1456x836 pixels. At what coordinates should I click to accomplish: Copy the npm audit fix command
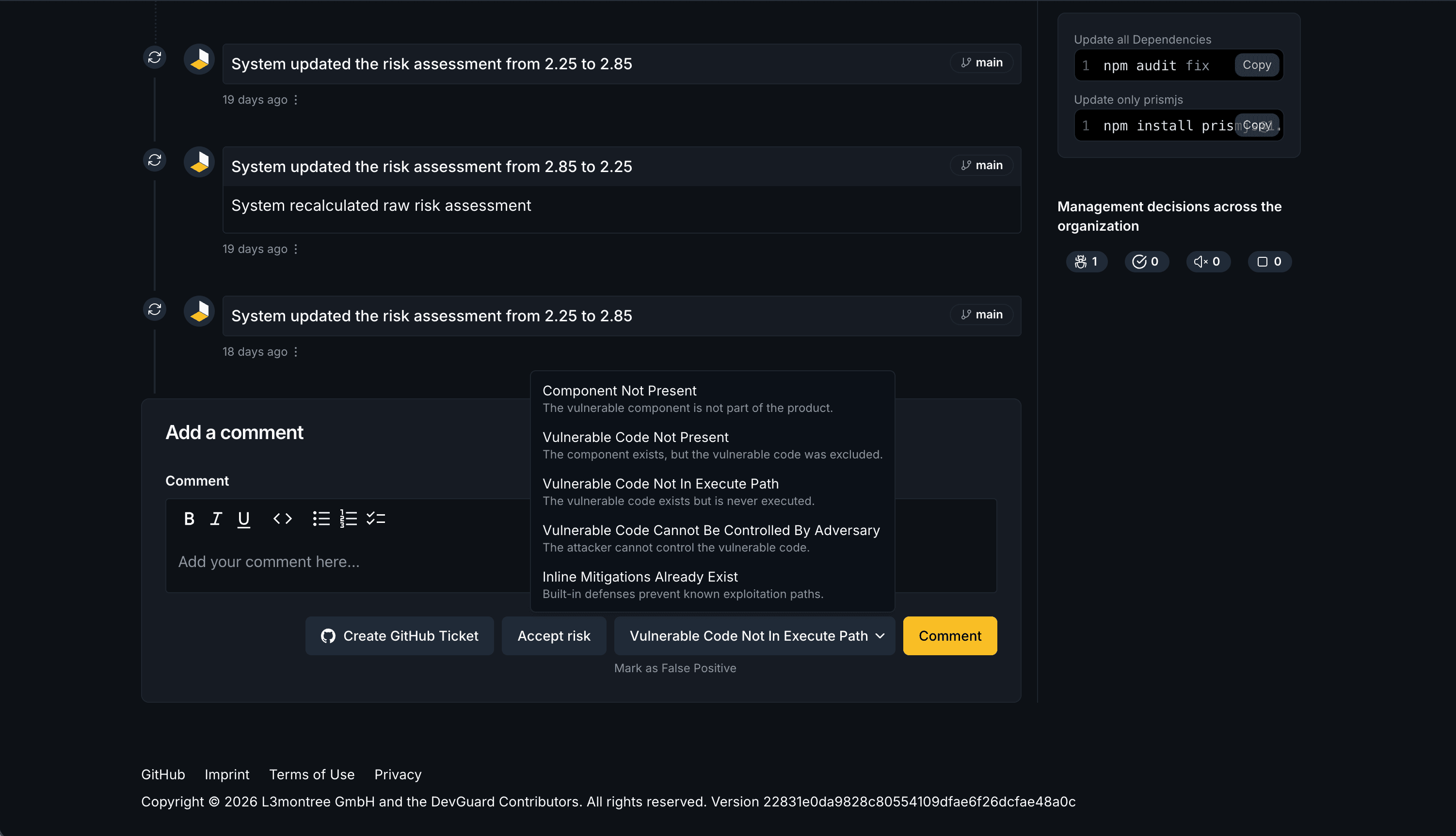tap(1257, 65)
